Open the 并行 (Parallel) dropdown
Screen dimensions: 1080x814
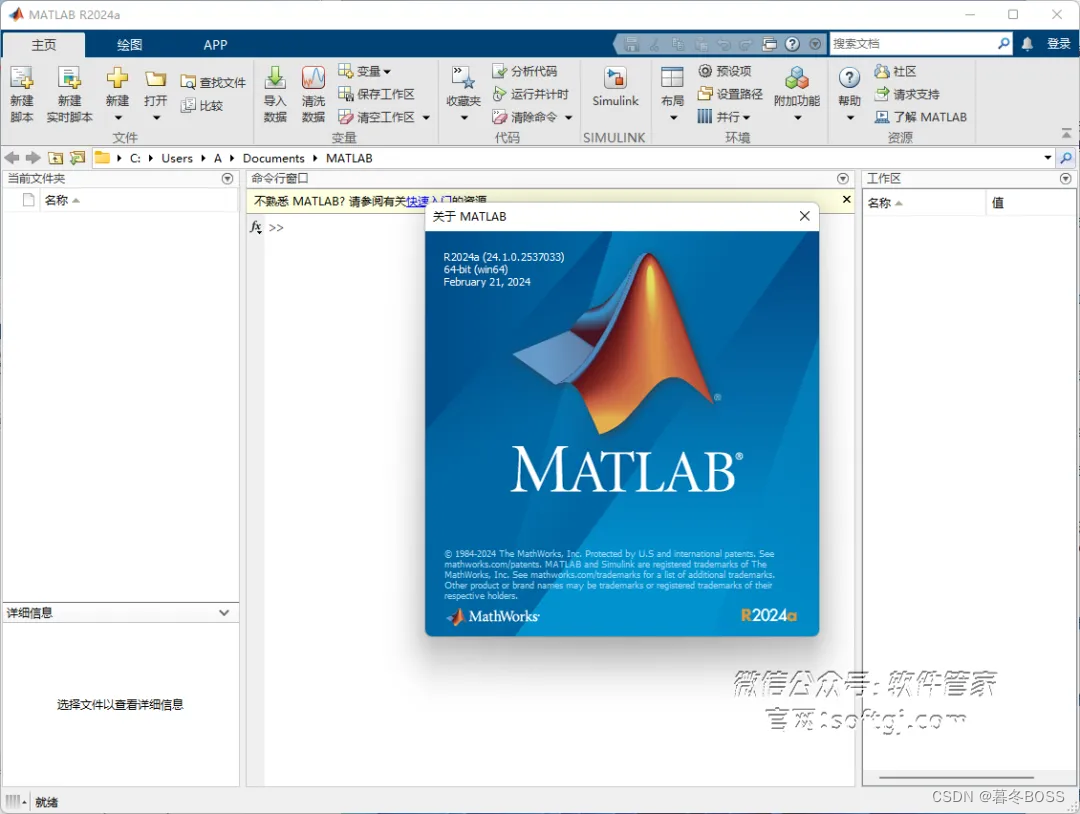pos(724,117)
